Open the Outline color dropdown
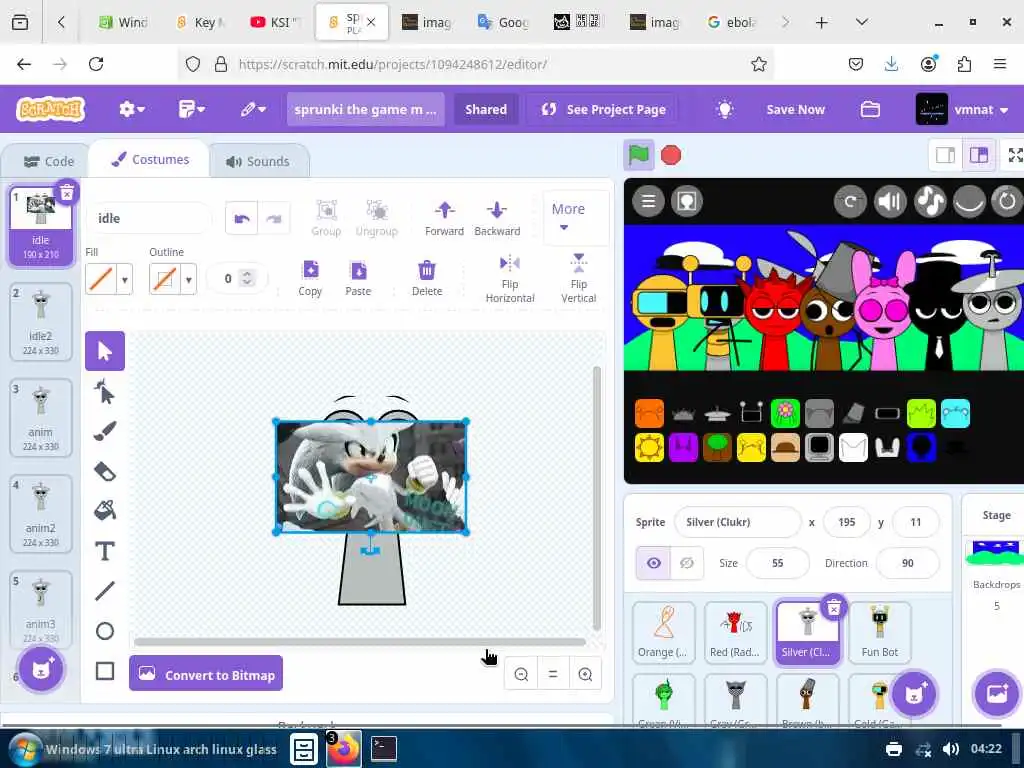This screenshot has width=1024, height=768. coord(188,280)
